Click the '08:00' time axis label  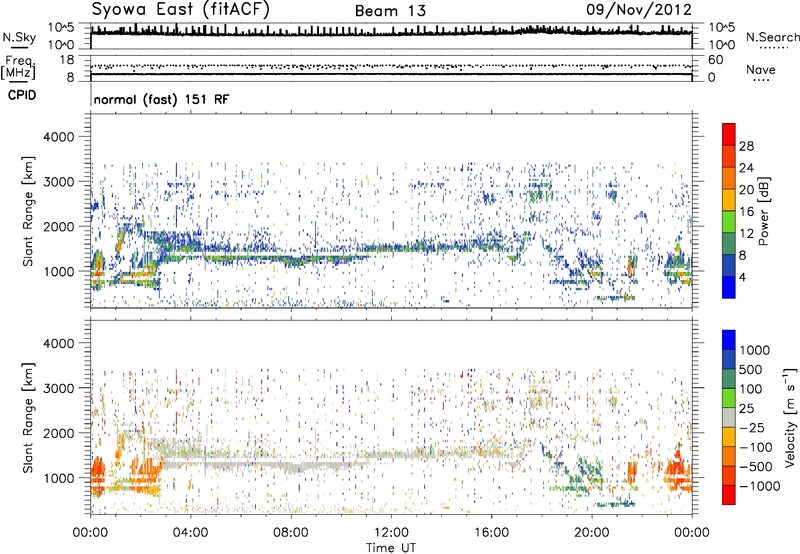[290, 533]
